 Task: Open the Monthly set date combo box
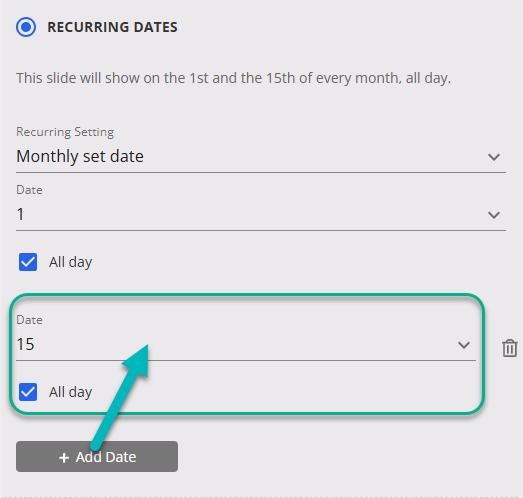(x=261, y=157)
